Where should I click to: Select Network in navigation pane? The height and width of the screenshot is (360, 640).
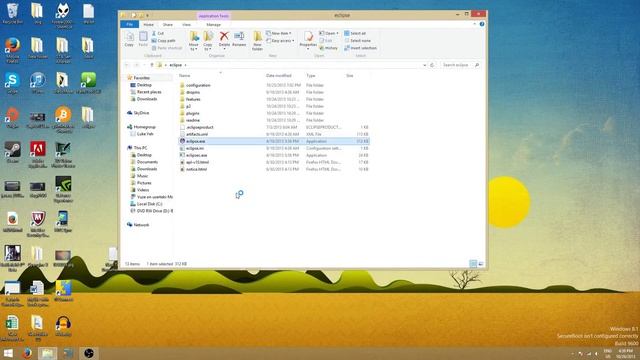click(x=138, y=225)
